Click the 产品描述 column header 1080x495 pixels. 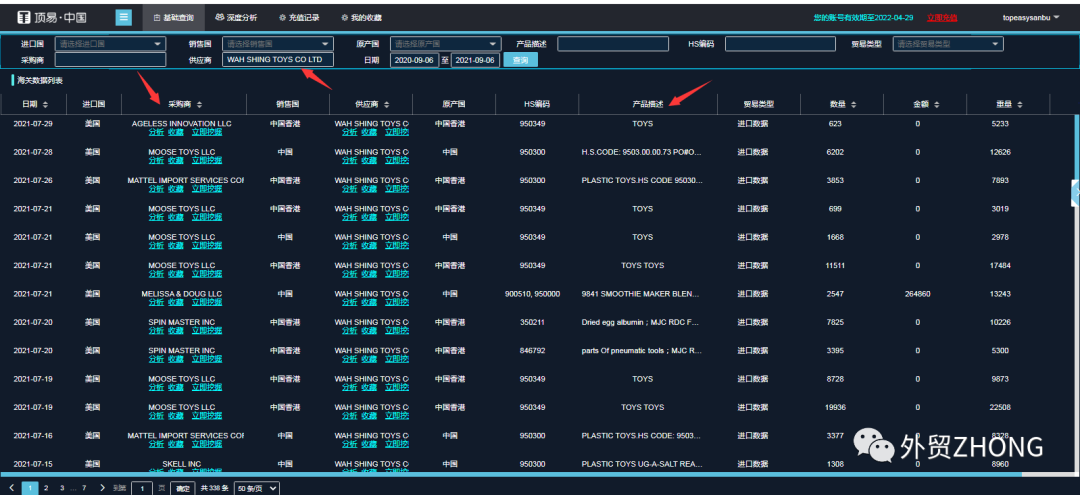tap(647, 105)
